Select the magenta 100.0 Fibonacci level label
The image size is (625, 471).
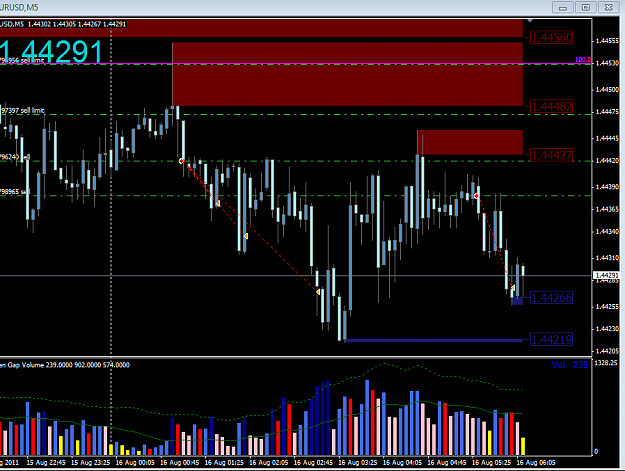click(583, 60)
